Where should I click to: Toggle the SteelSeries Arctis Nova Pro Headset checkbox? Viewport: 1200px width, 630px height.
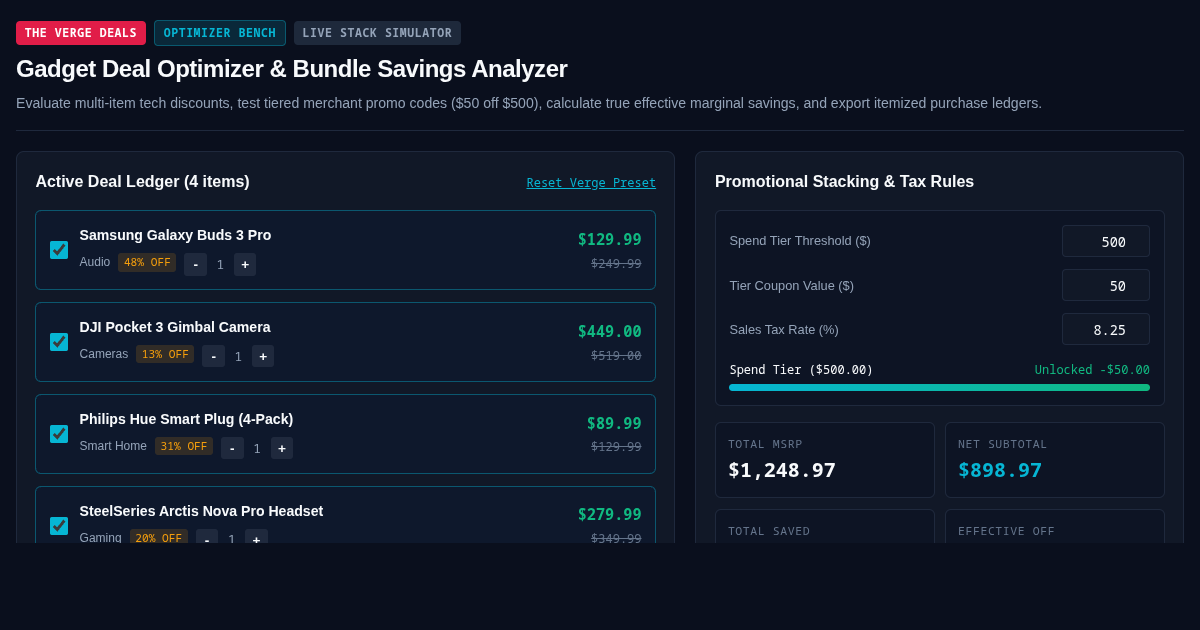tap(59, 526)
